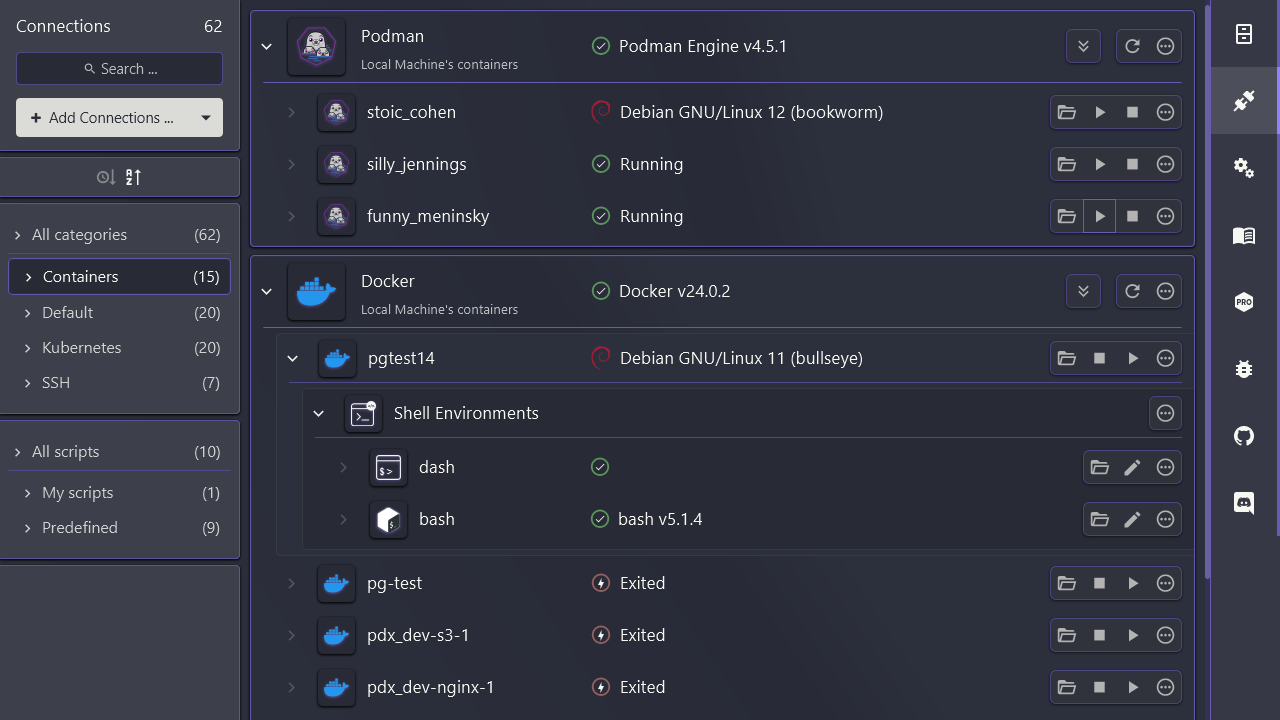
Task: Expand the dash shell entry
Action: (344, 467)
